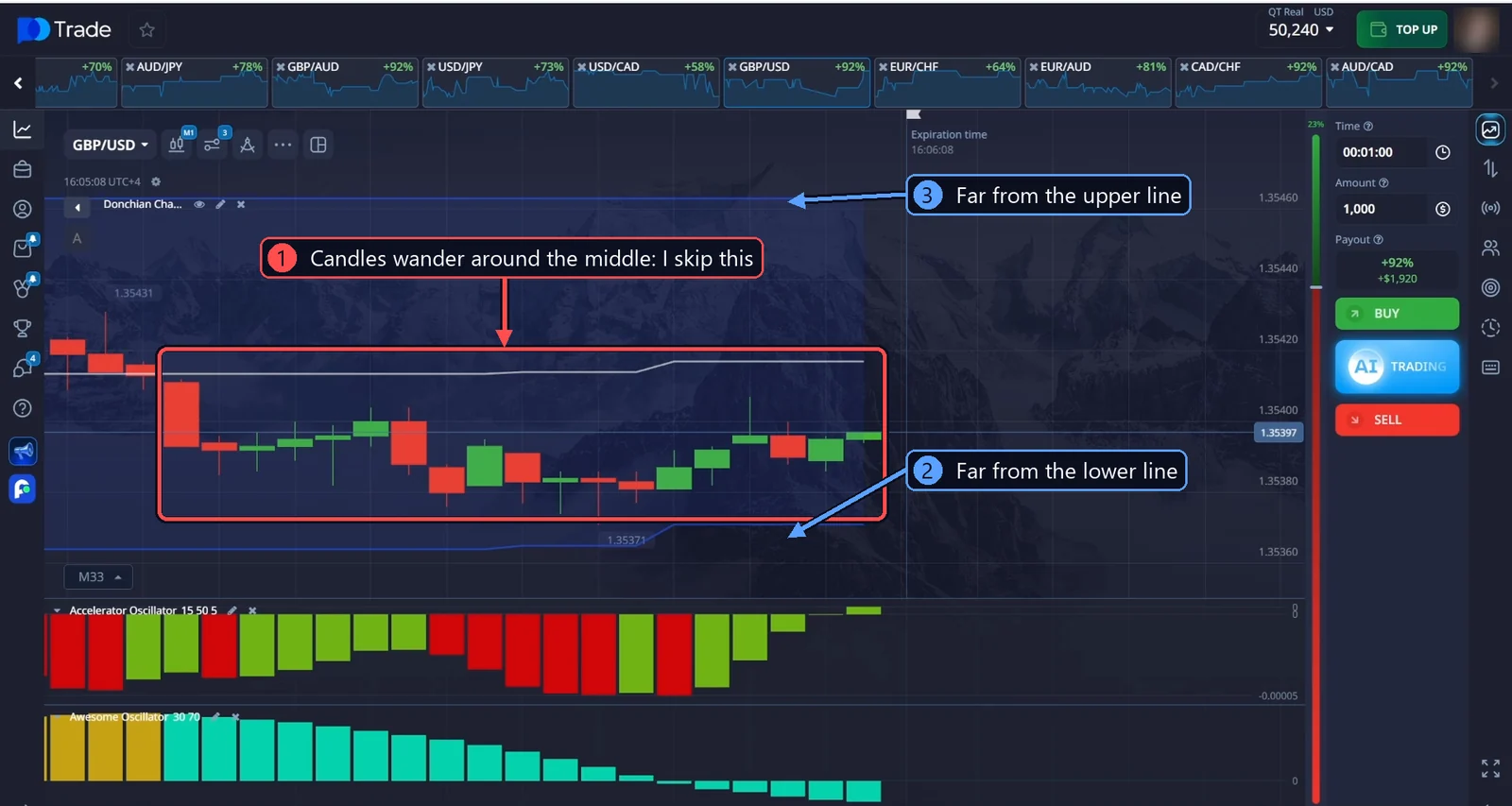Close the CAD/CHF asset tab
Screen dimensions: 1512x806
pyautogui.click(x=1184, y=67)
